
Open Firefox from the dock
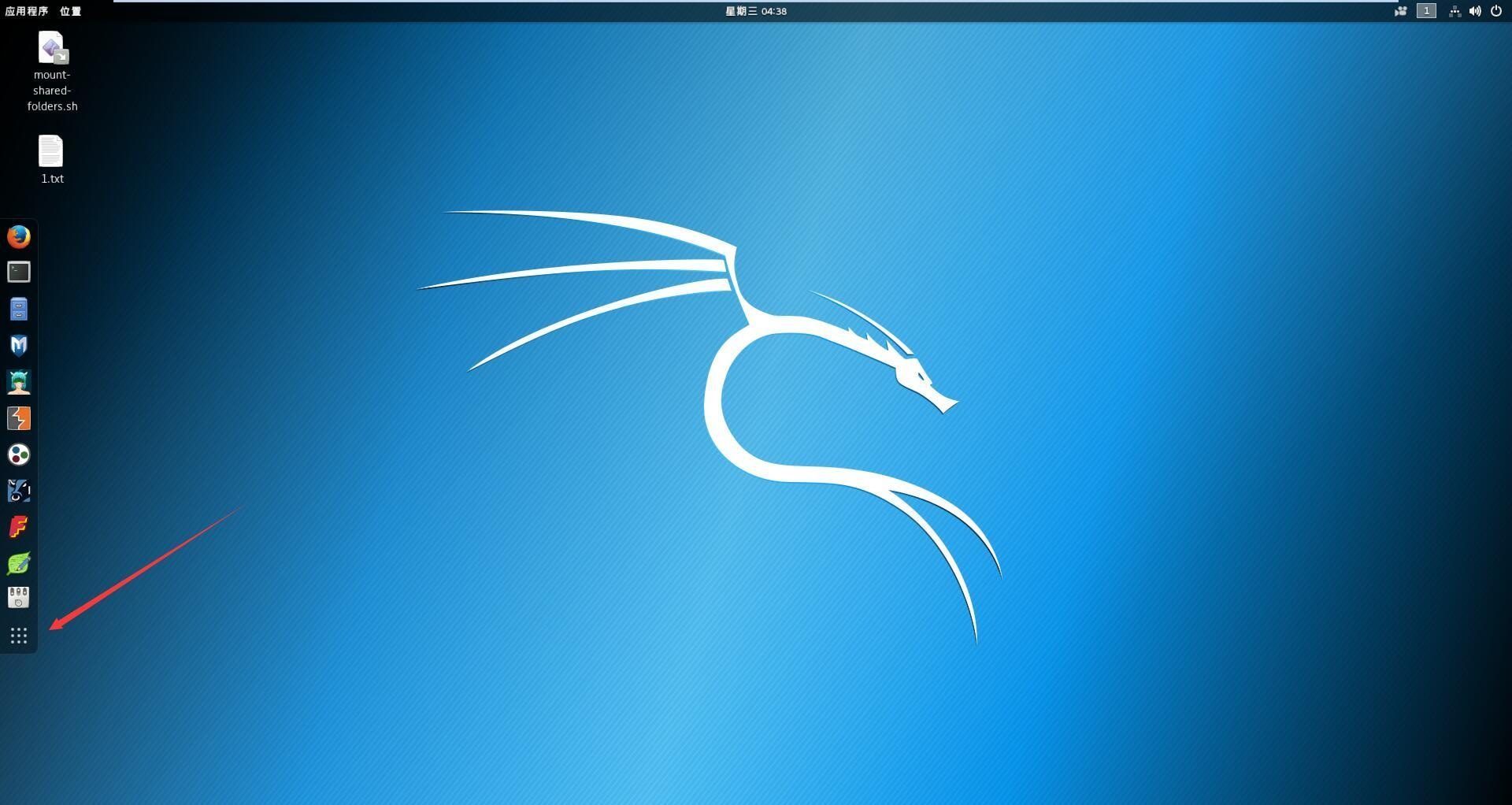point(19,236)
